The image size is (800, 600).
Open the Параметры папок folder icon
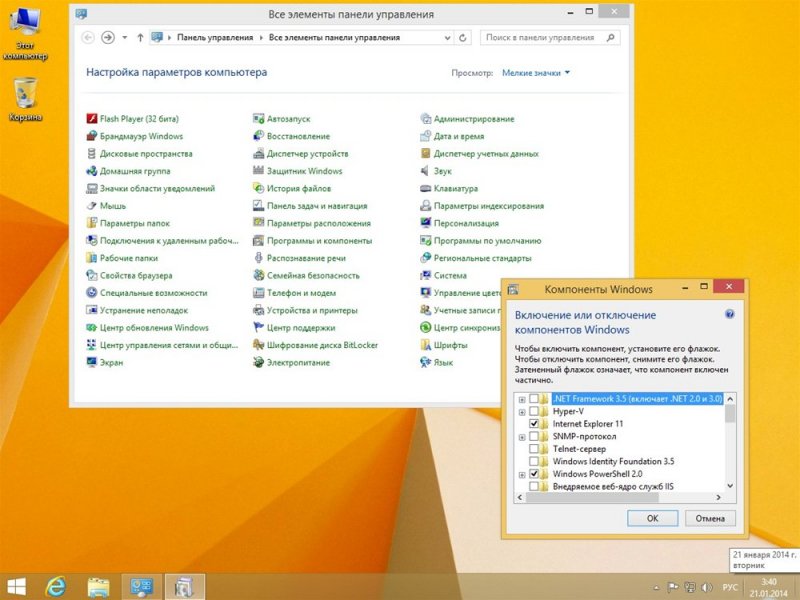92,223
